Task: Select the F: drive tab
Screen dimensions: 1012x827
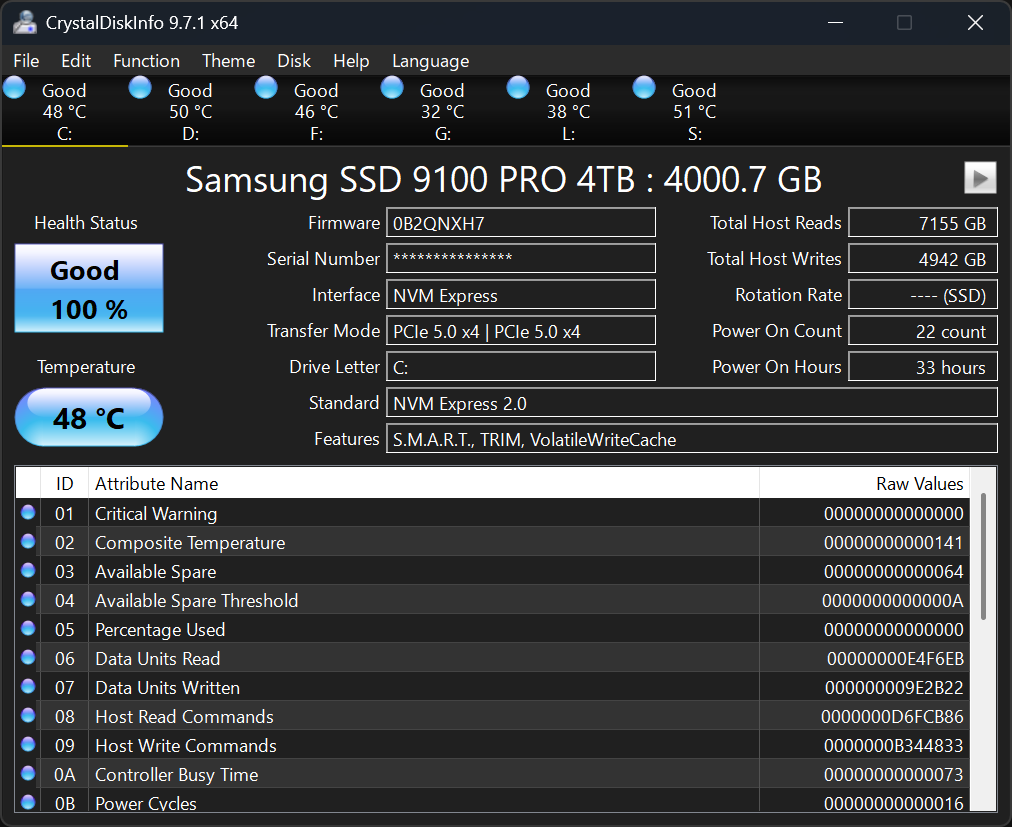Action: (x=316, y=111)
